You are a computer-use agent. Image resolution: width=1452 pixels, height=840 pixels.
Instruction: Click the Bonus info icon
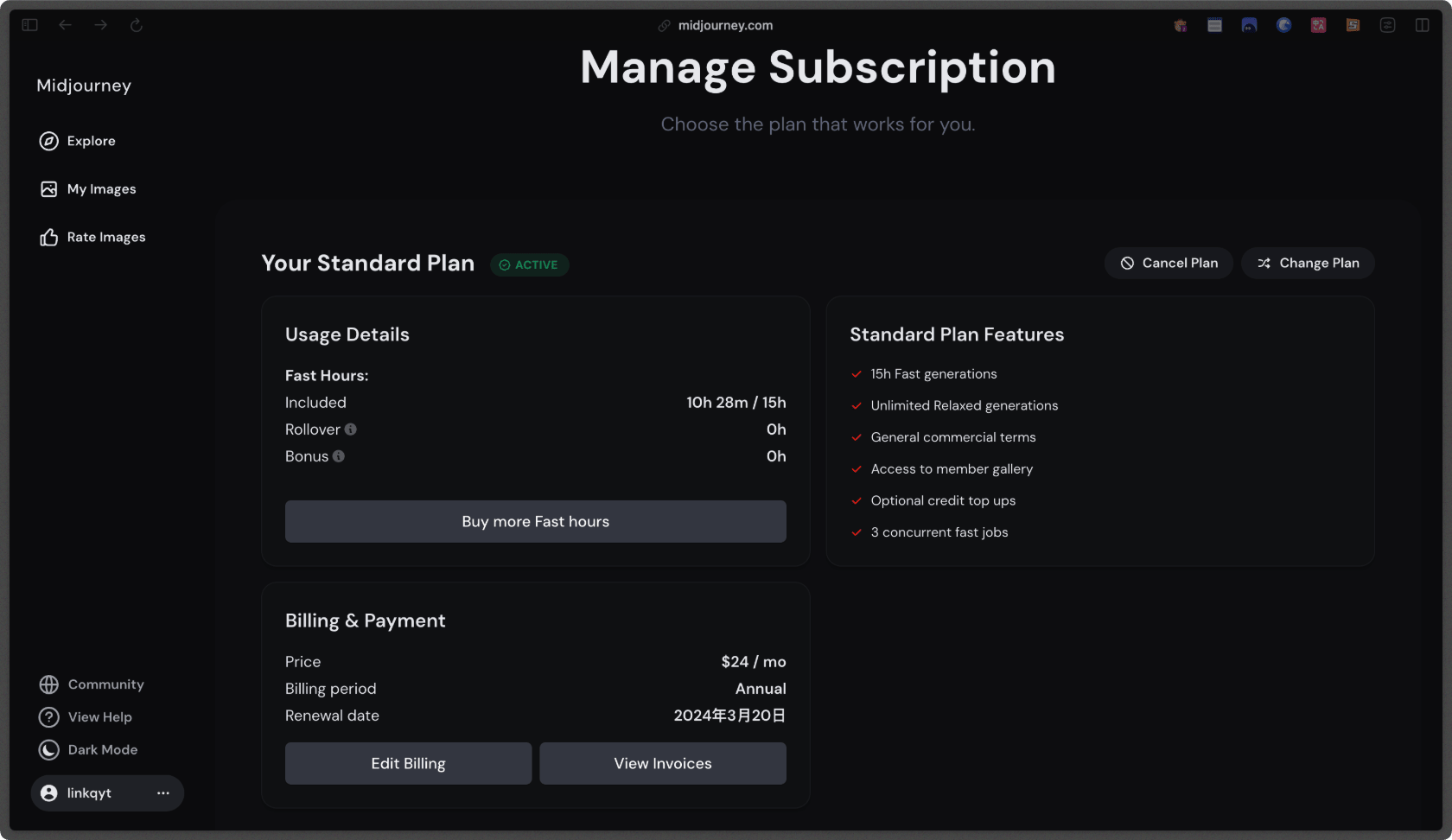tap(339, 456)
